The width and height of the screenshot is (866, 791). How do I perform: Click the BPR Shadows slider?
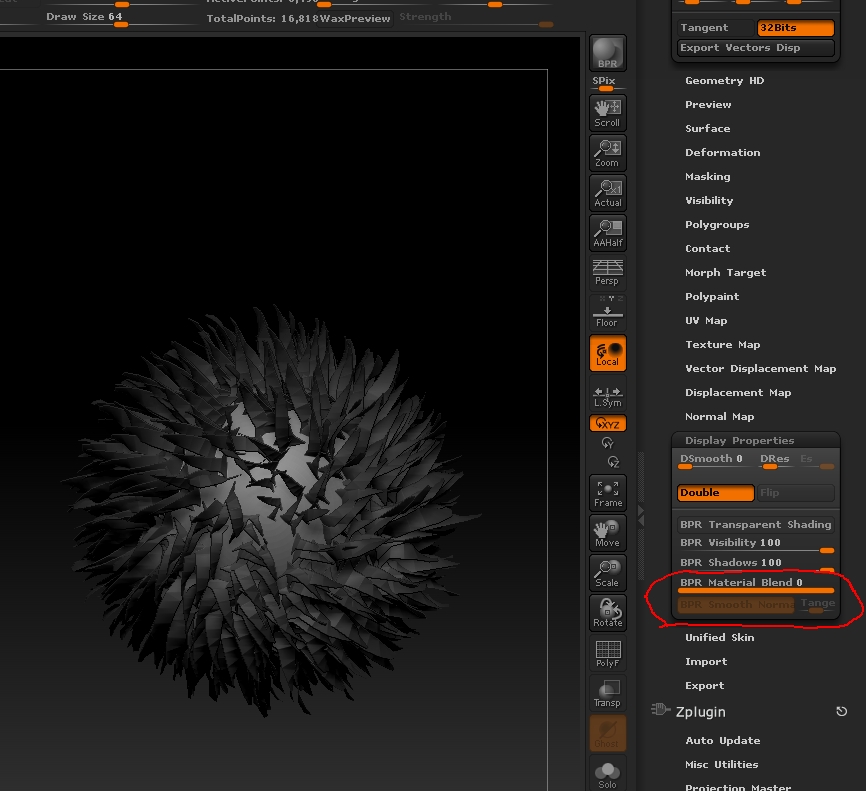(x=756, y=564)
